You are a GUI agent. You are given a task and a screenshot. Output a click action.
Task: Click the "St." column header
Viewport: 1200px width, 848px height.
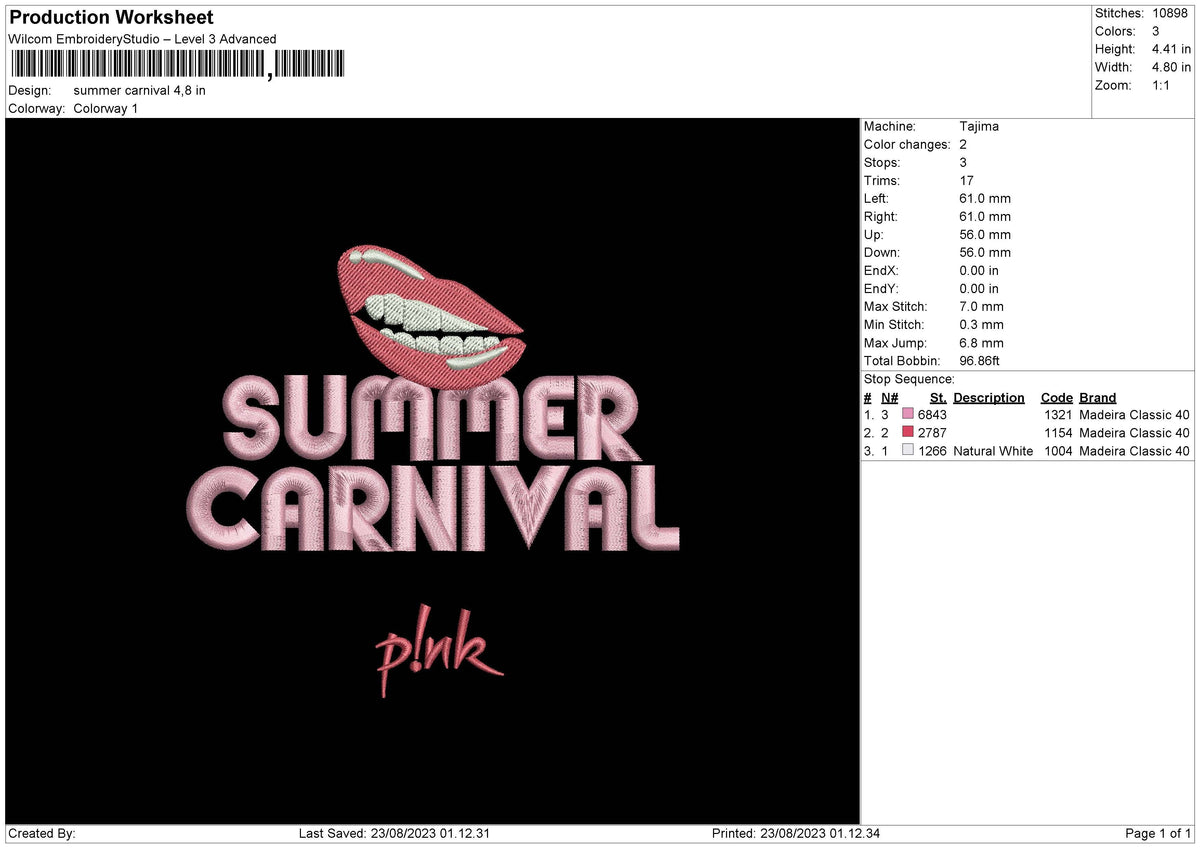pos(938,397)
